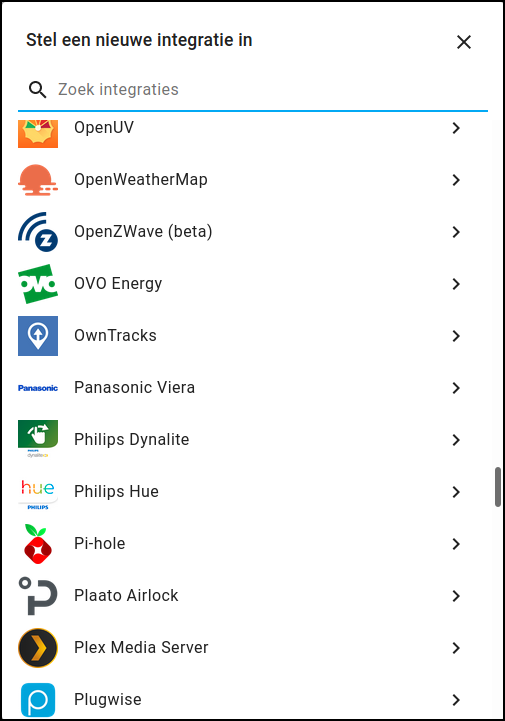Image resolution: width=505 pixels, height=721 pixels.
Task: Choose the Philips Hue list entry text
Action: click(x=116, y=492)
